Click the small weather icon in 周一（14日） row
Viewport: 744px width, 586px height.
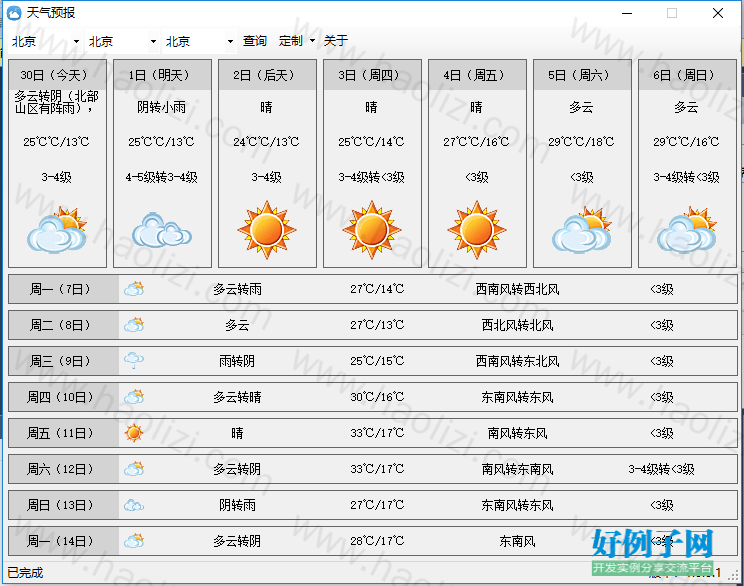click(134, 541)
